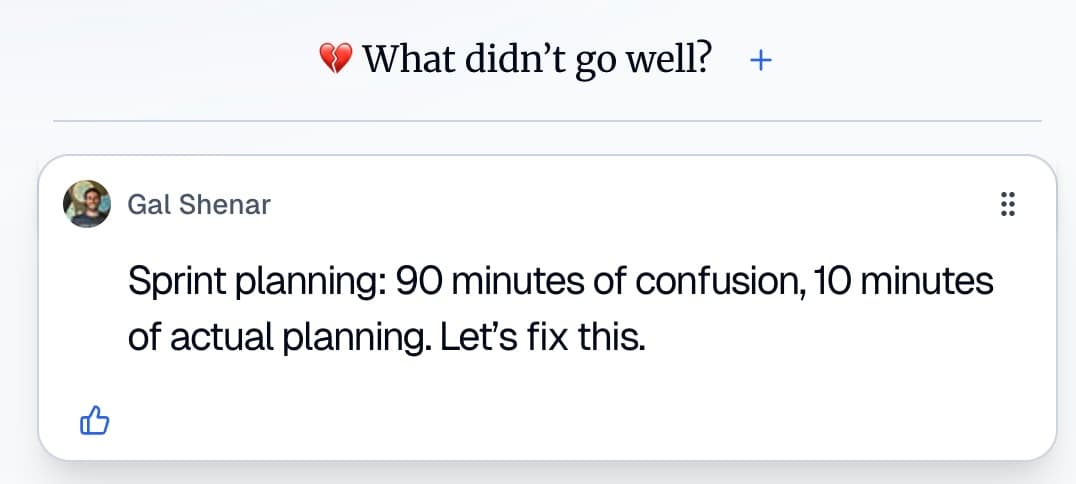Image resolution: width=1076 pixels, height=484 pixels.
Task: Click the blank area right of Gal Shenar's name
Action: coord(600,205)
